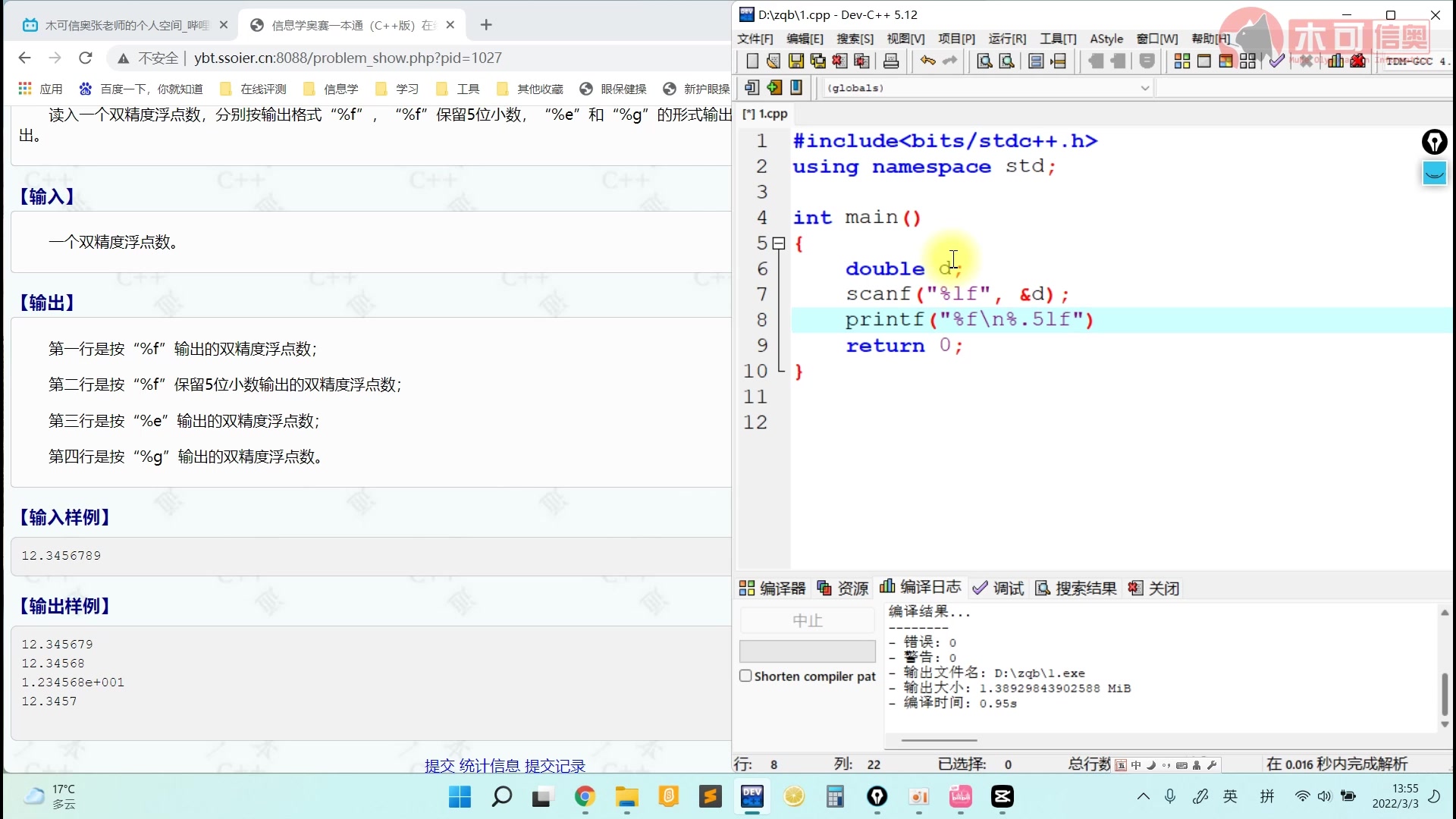Click the Save All files icon
Viewport: 1456px width, 819px height.
[x=817, y=61]
